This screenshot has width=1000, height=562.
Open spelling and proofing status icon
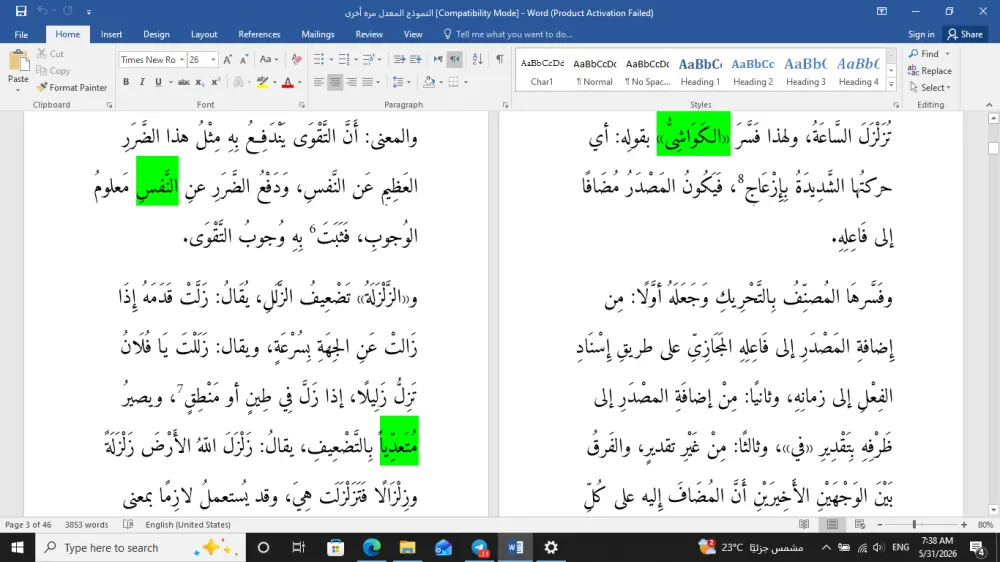[x=128, y=524]
